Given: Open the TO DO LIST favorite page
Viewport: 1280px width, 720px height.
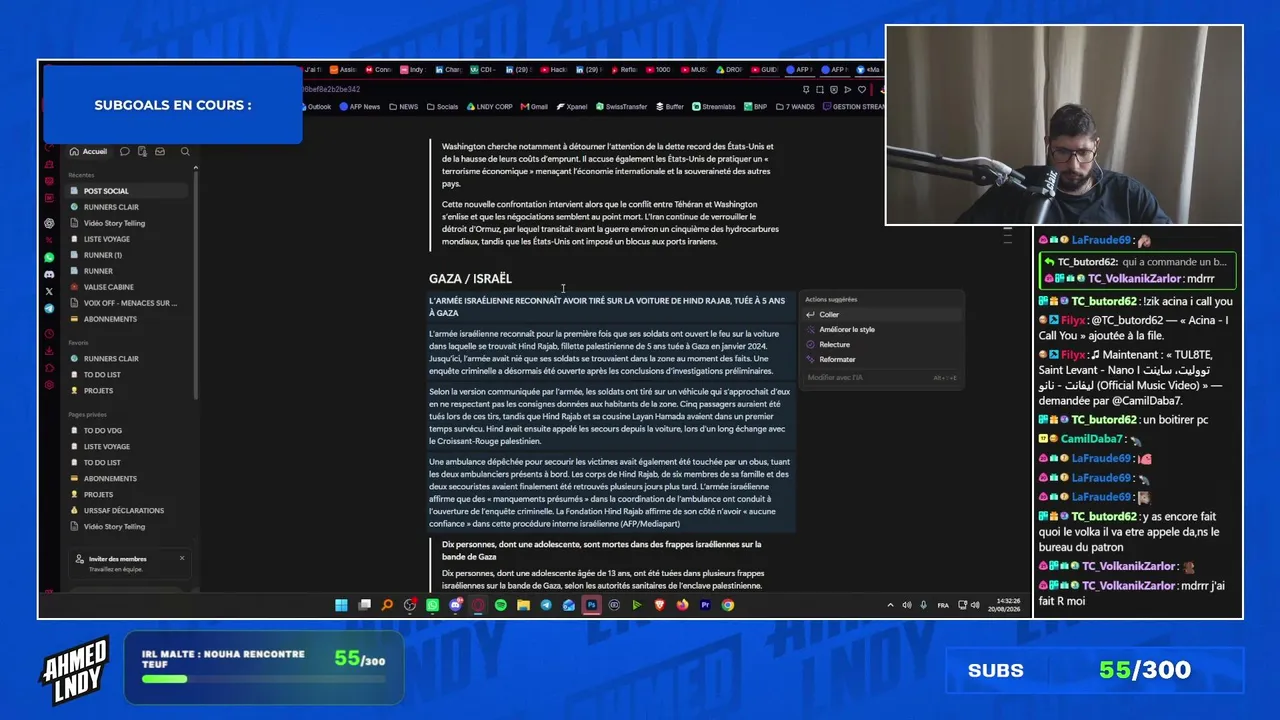Looking at the screenshot, I should pyautogui.click(x=128, y=375).
